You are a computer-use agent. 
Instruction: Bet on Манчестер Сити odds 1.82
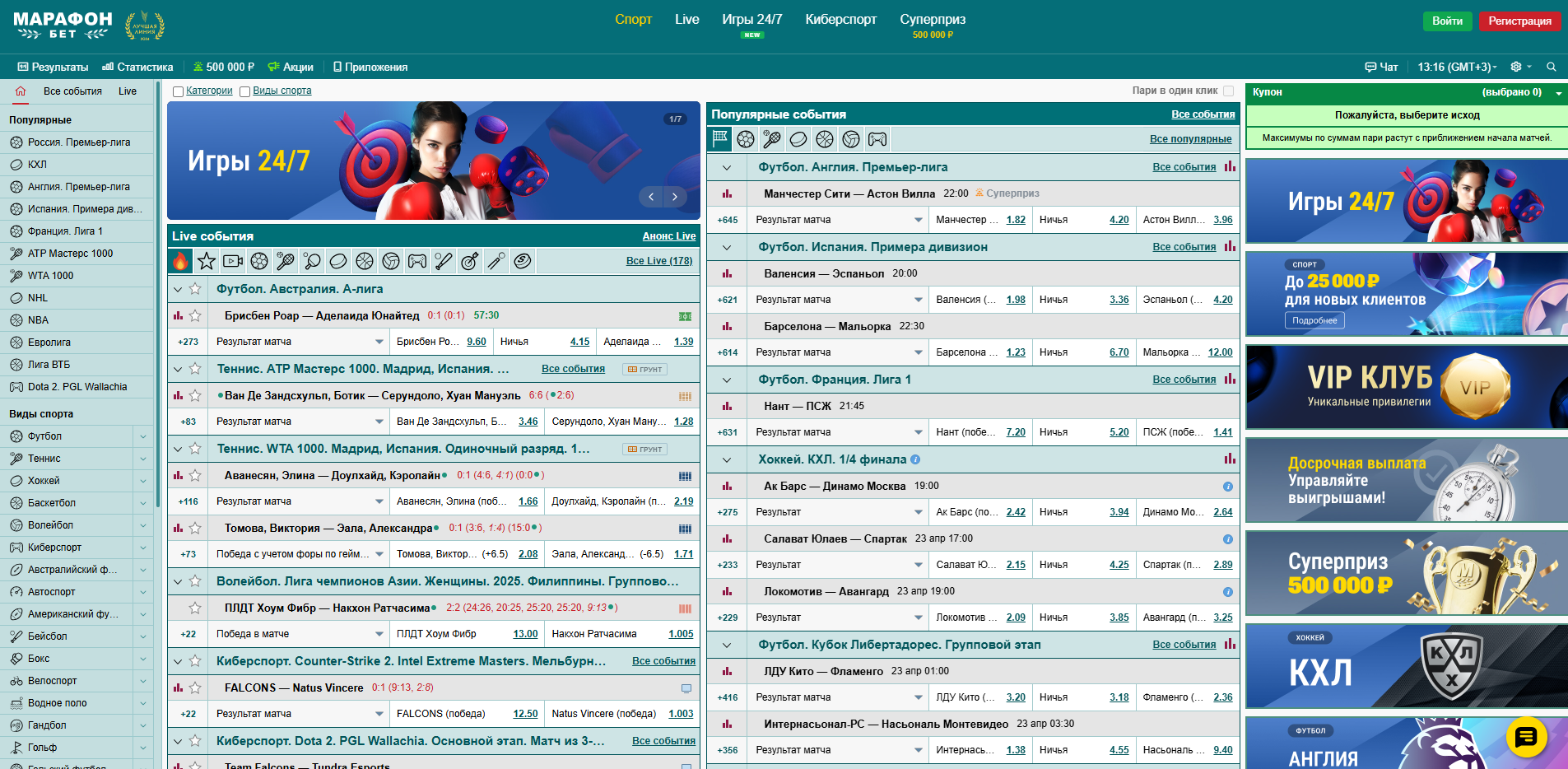click(x=1016, y=220)
